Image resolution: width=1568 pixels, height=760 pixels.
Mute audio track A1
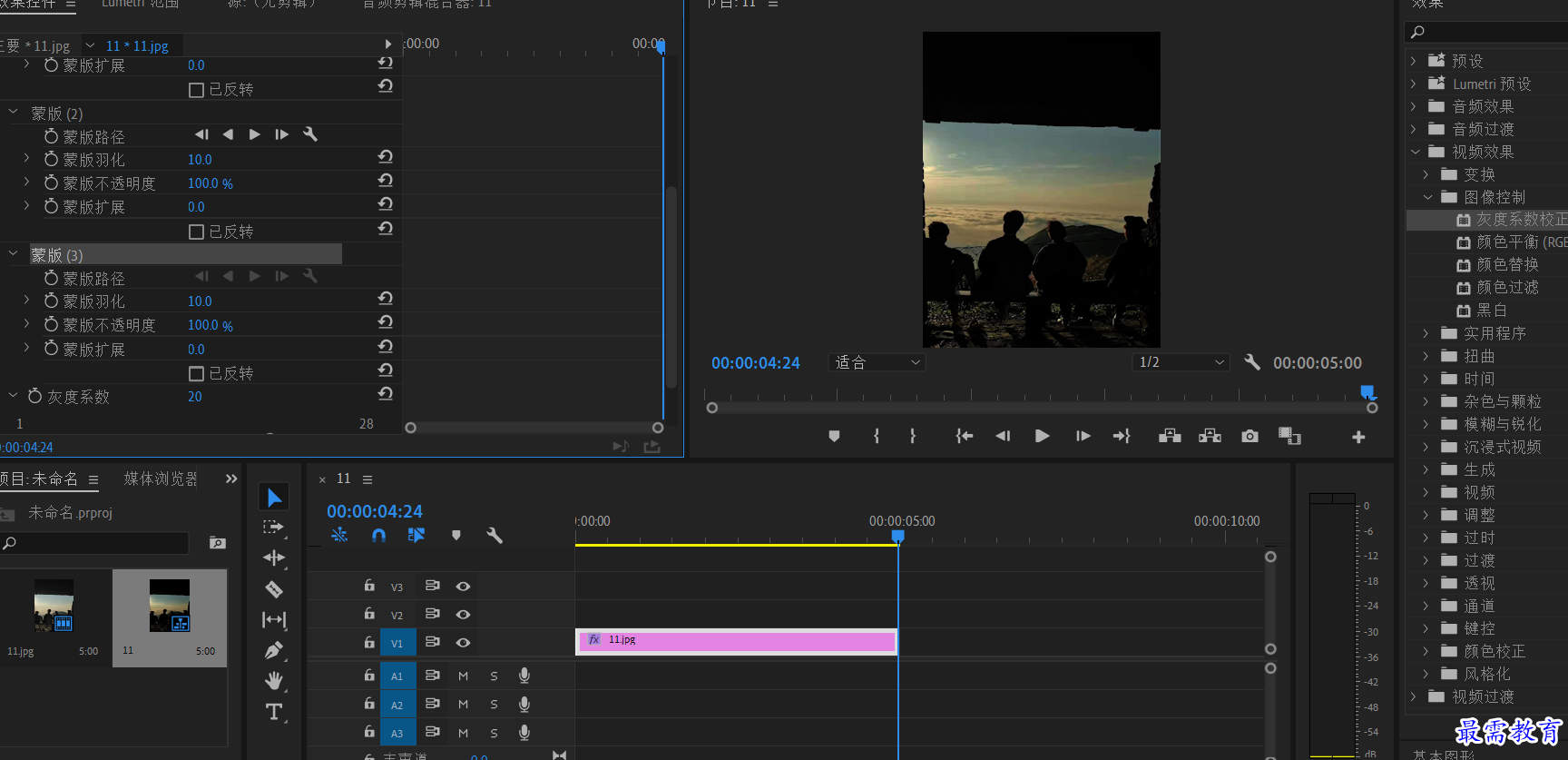point(464,676)
